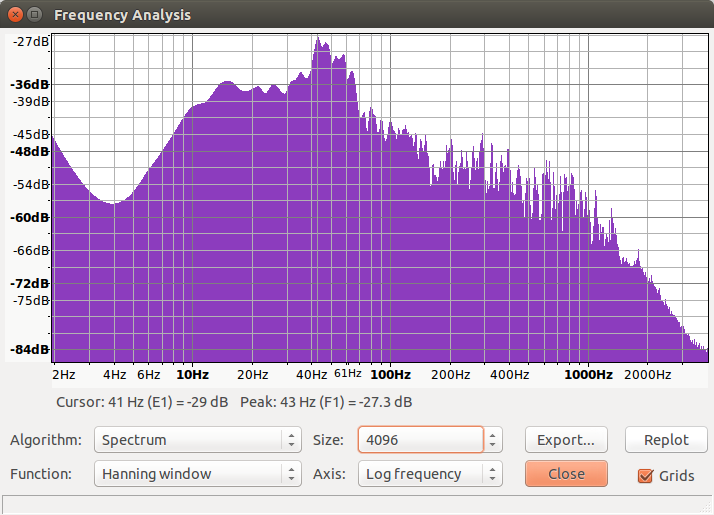Click the '-27dB' level axis label
The image size is (714, 515).
tap(31, 42)
